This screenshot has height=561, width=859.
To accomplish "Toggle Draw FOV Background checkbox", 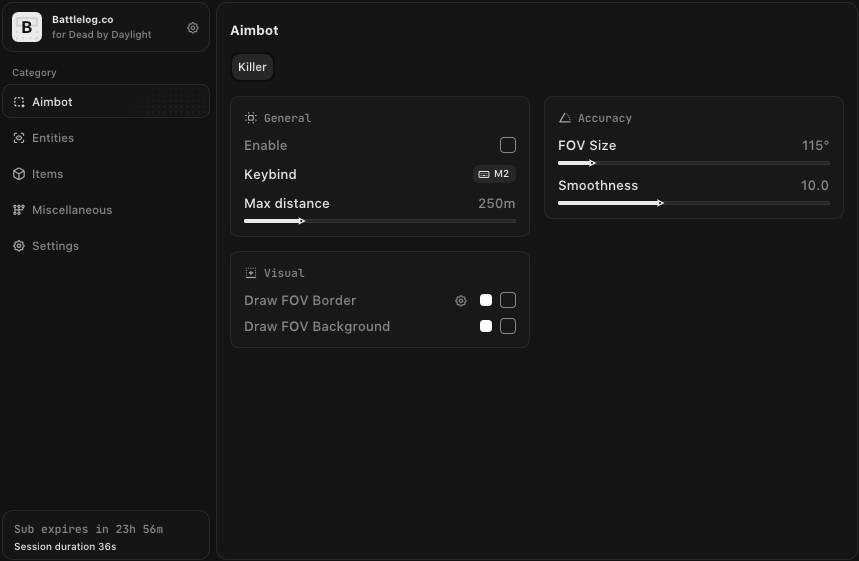I will [x=508, y=326].
